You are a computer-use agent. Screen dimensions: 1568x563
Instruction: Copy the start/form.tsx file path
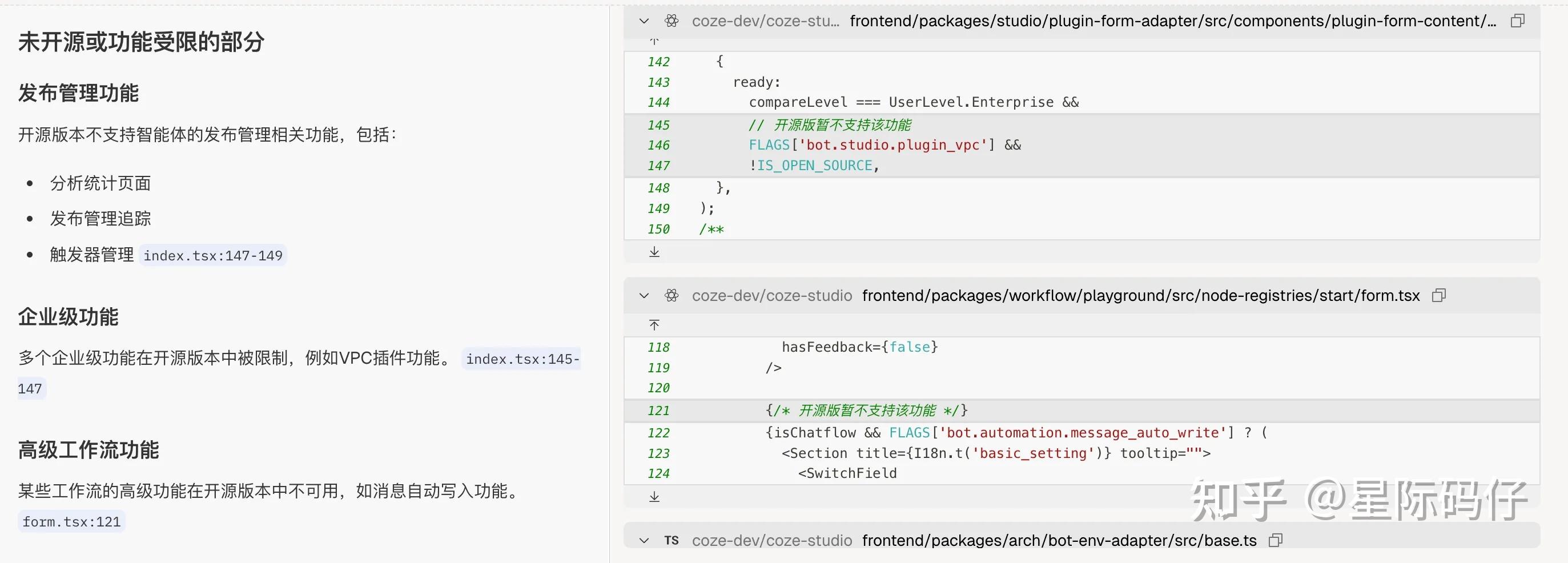coord(1439,296)
